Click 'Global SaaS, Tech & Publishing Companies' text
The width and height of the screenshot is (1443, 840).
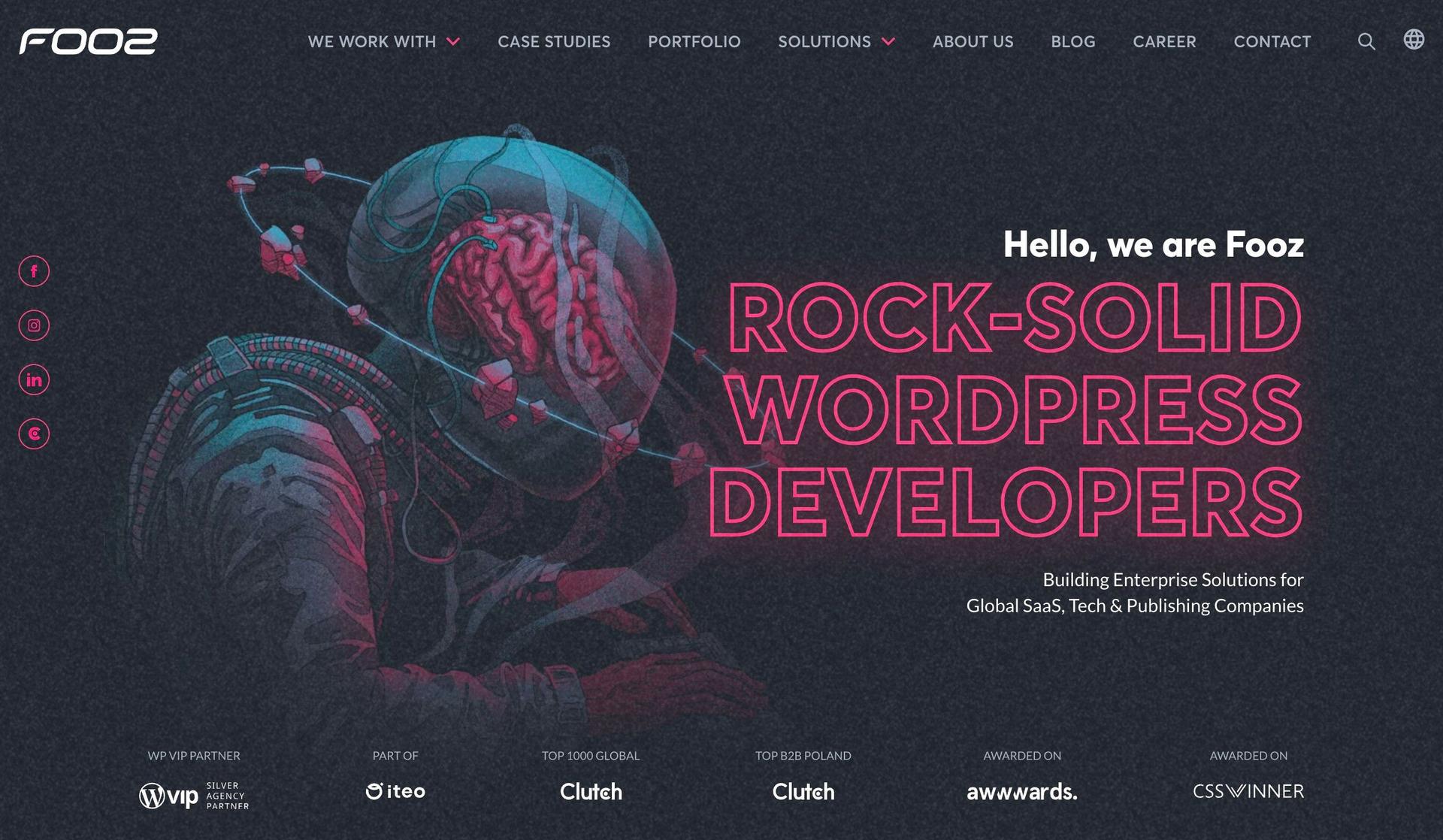click(x=1135, y=606)
